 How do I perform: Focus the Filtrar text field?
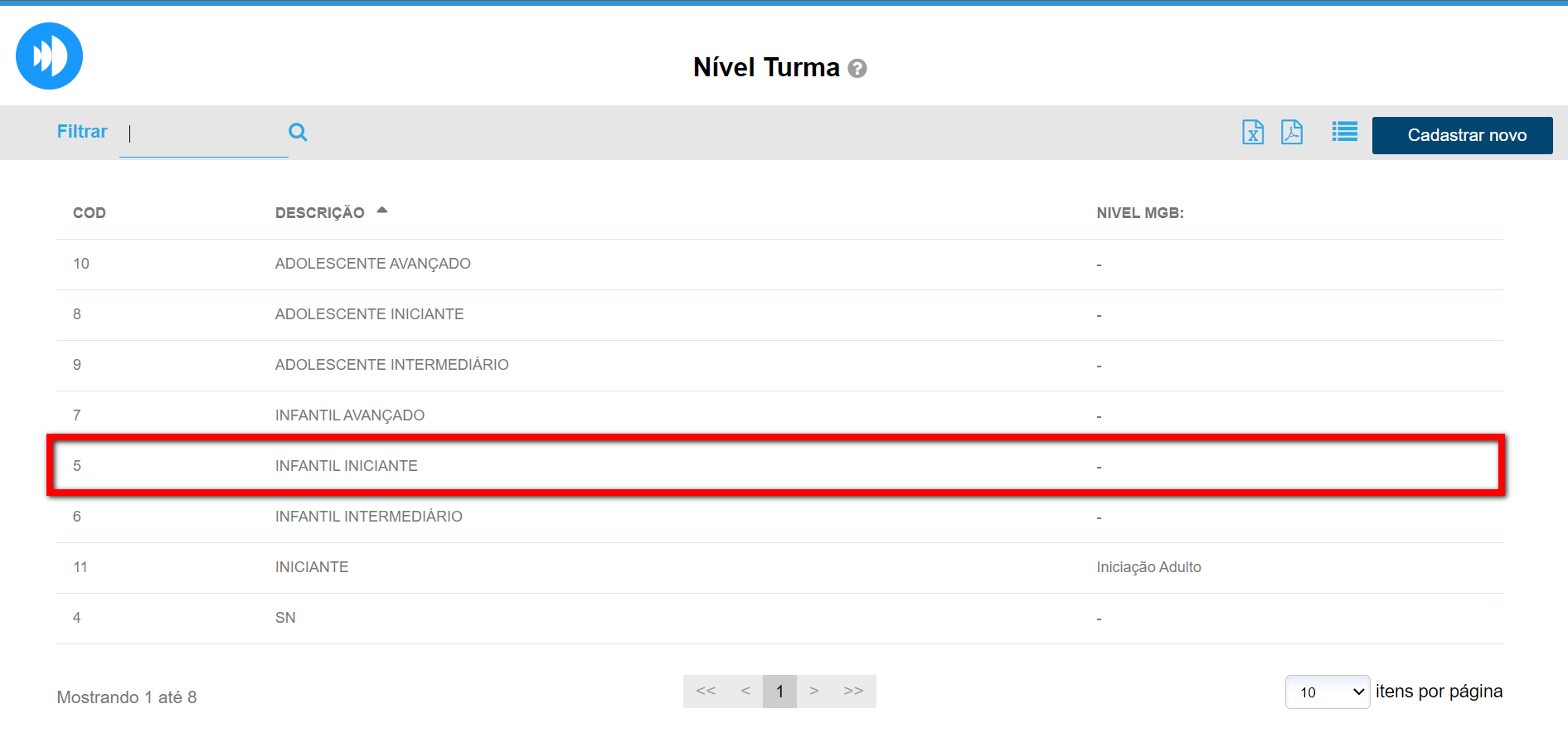203,134
